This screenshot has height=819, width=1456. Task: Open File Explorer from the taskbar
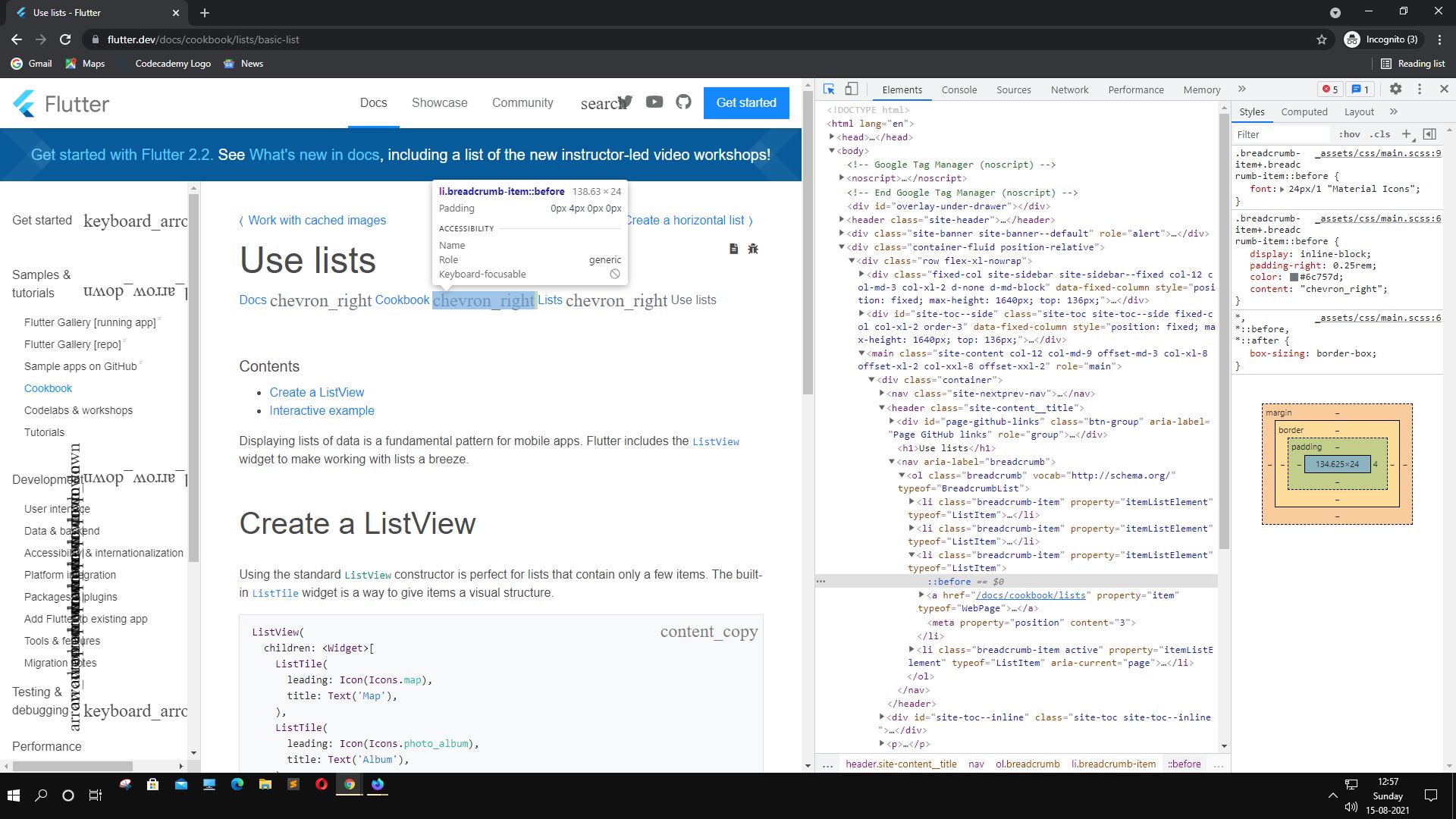(x=265, y=785)
